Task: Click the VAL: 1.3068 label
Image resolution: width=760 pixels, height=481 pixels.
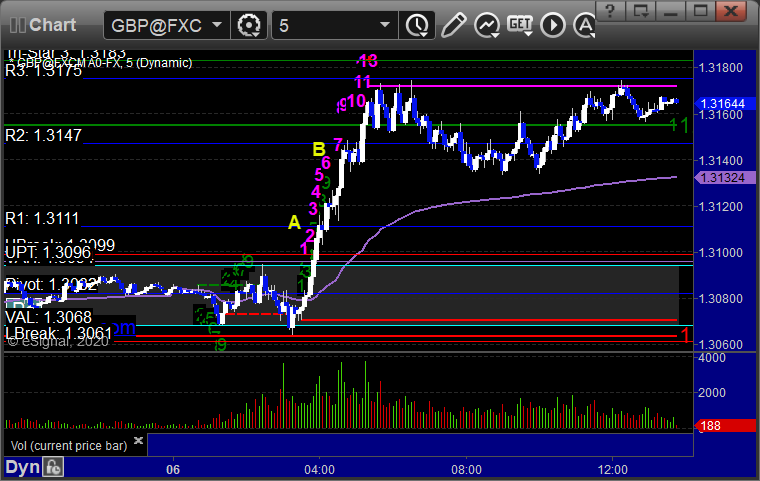Action: (48, 318)
